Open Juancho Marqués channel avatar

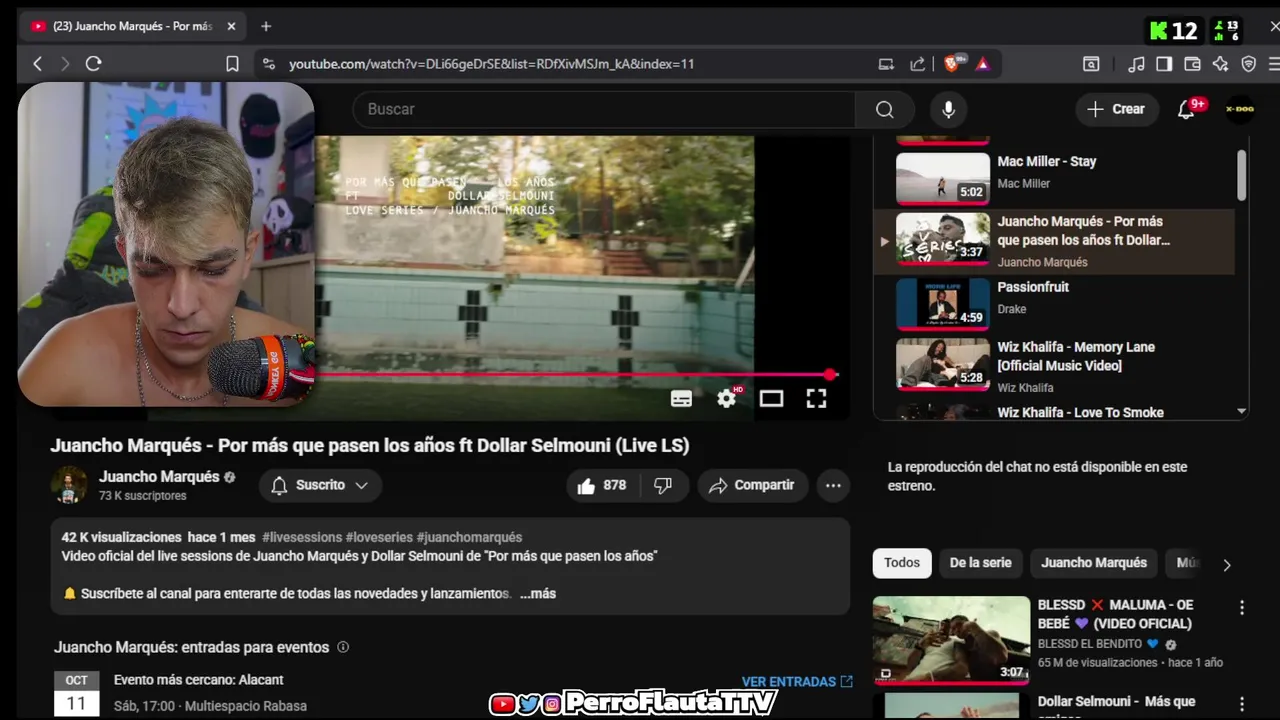coord(70,485)
